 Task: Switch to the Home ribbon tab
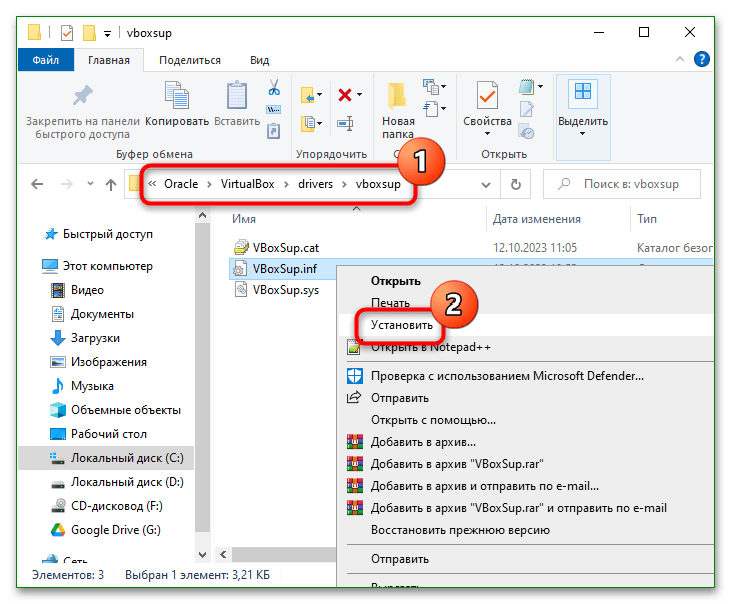[x=109, y=60]
